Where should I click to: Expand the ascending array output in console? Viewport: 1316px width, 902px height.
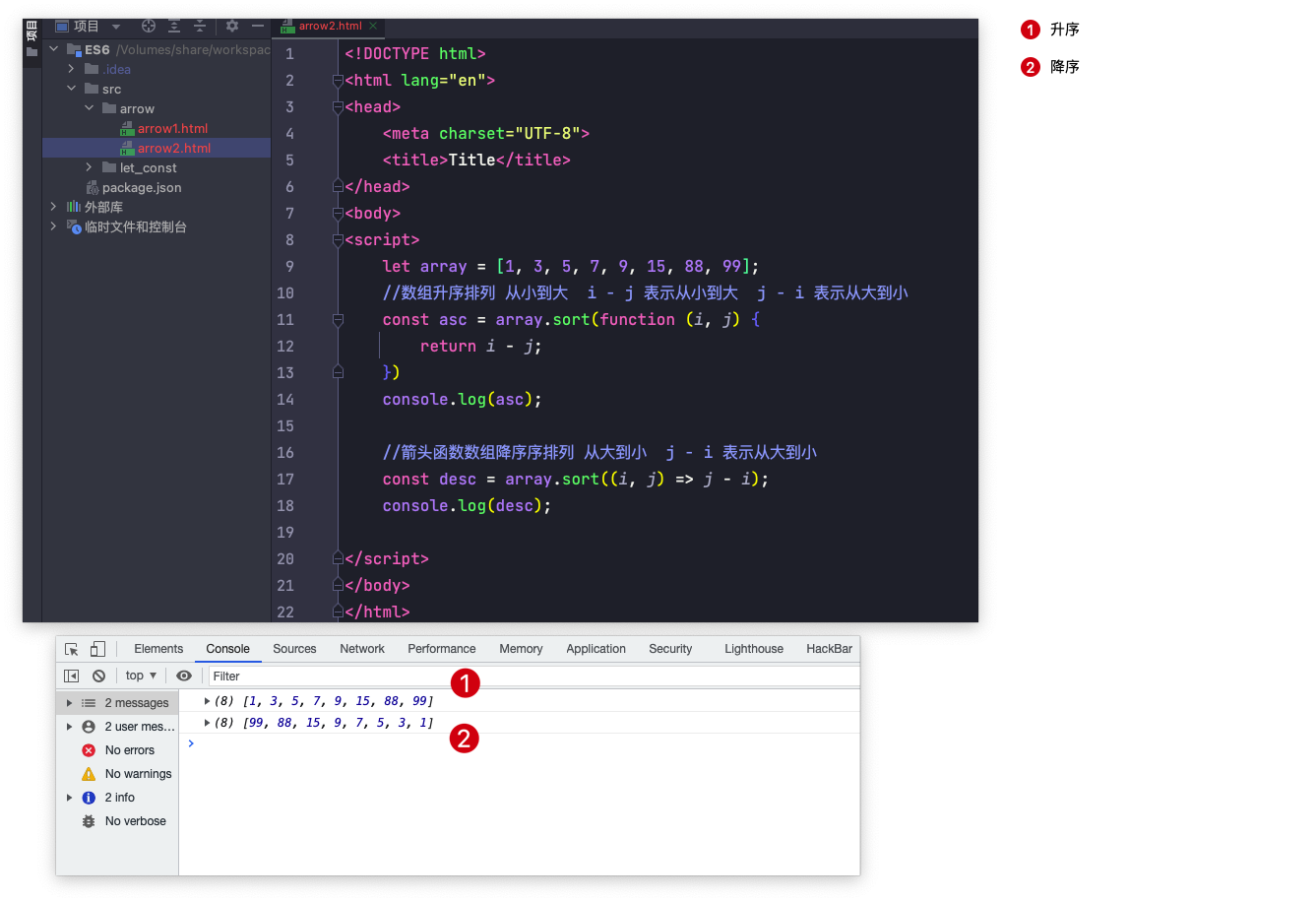[x=207, y=701]
